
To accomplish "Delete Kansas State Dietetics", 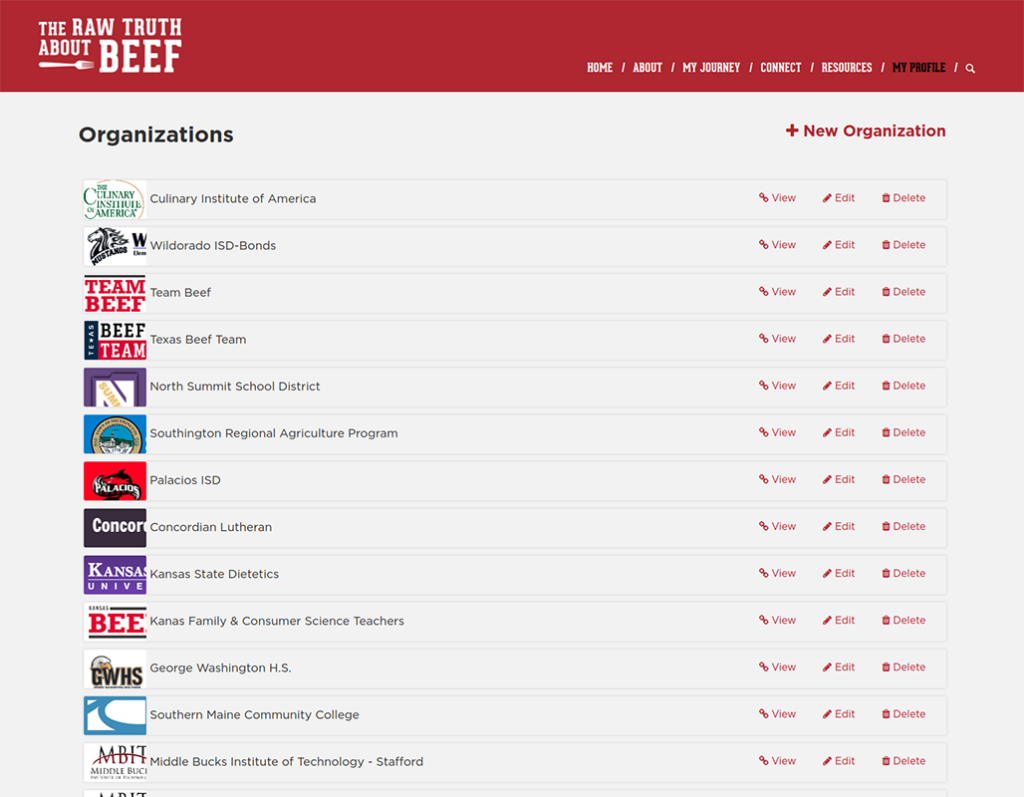I will click(x=903, y=574).
